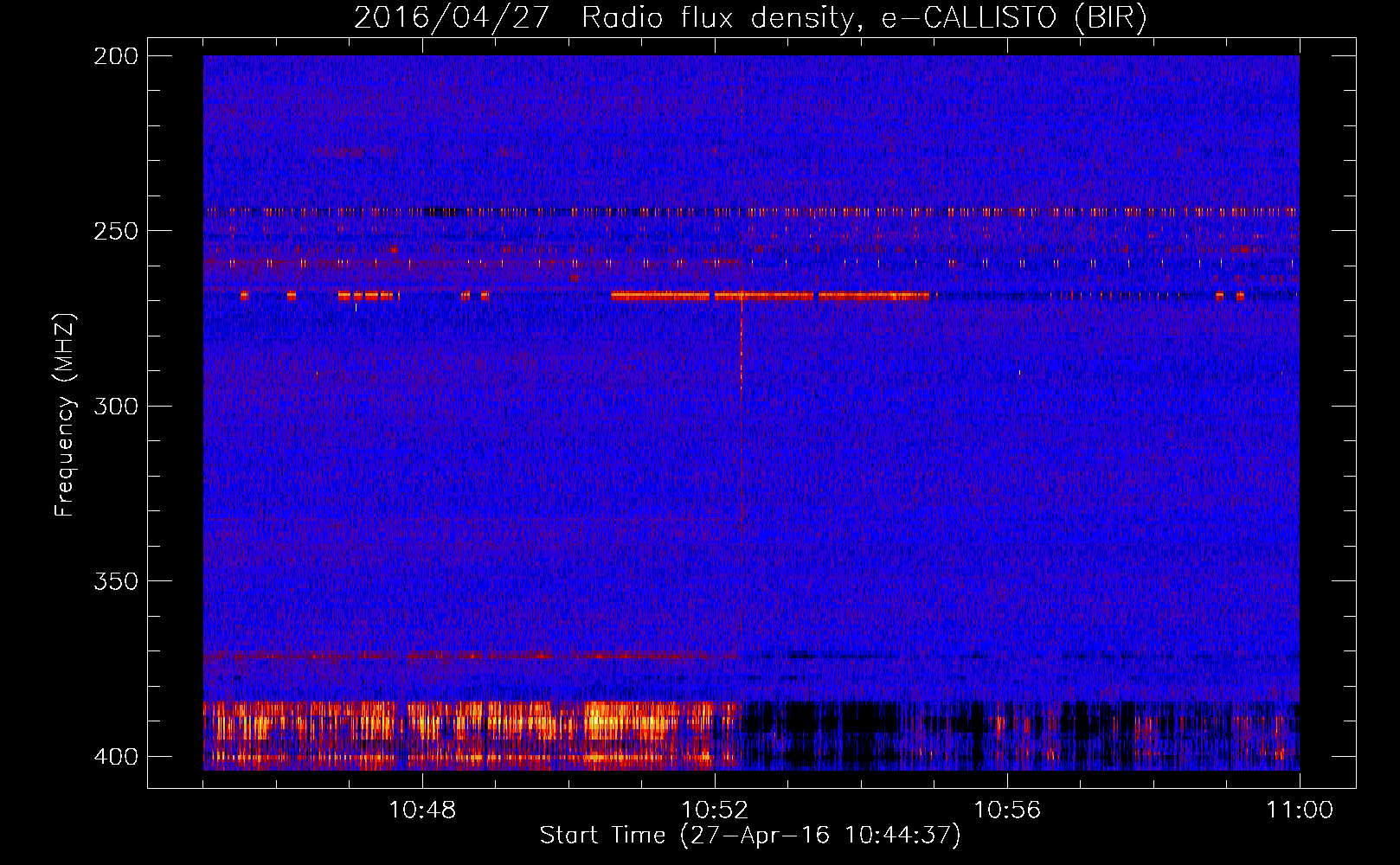Image resolution: width=1400 pixels, height=865 pixels.
Task: Click the plot title "Radio flux density, e-CALLISTO (BIR)"
Action: point(864,17)
